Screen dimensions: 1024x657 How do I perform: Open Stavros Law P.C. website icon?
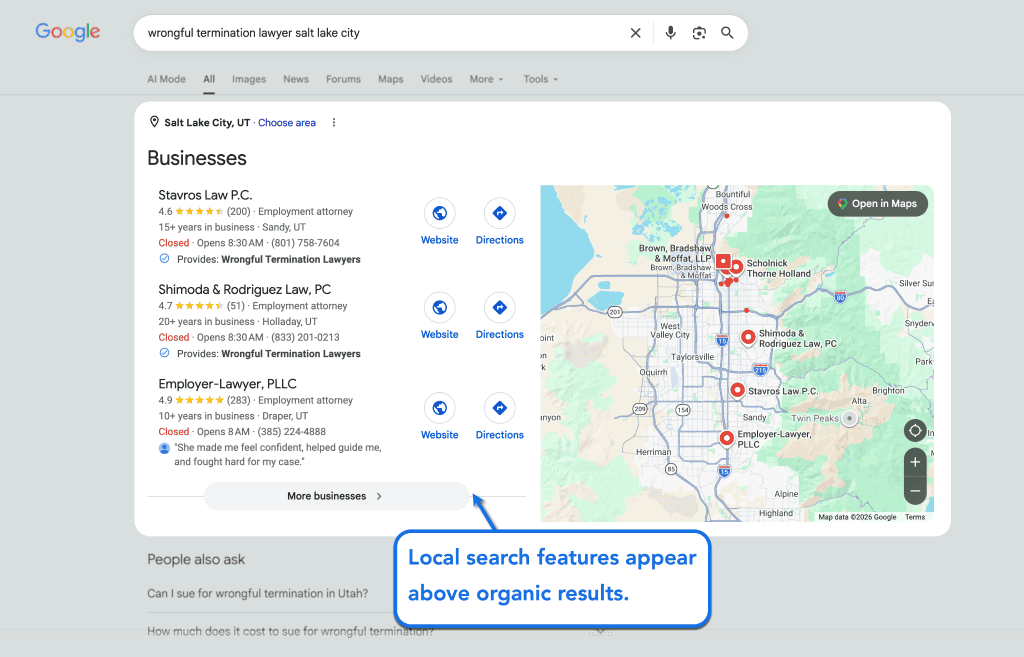(440, 213)
